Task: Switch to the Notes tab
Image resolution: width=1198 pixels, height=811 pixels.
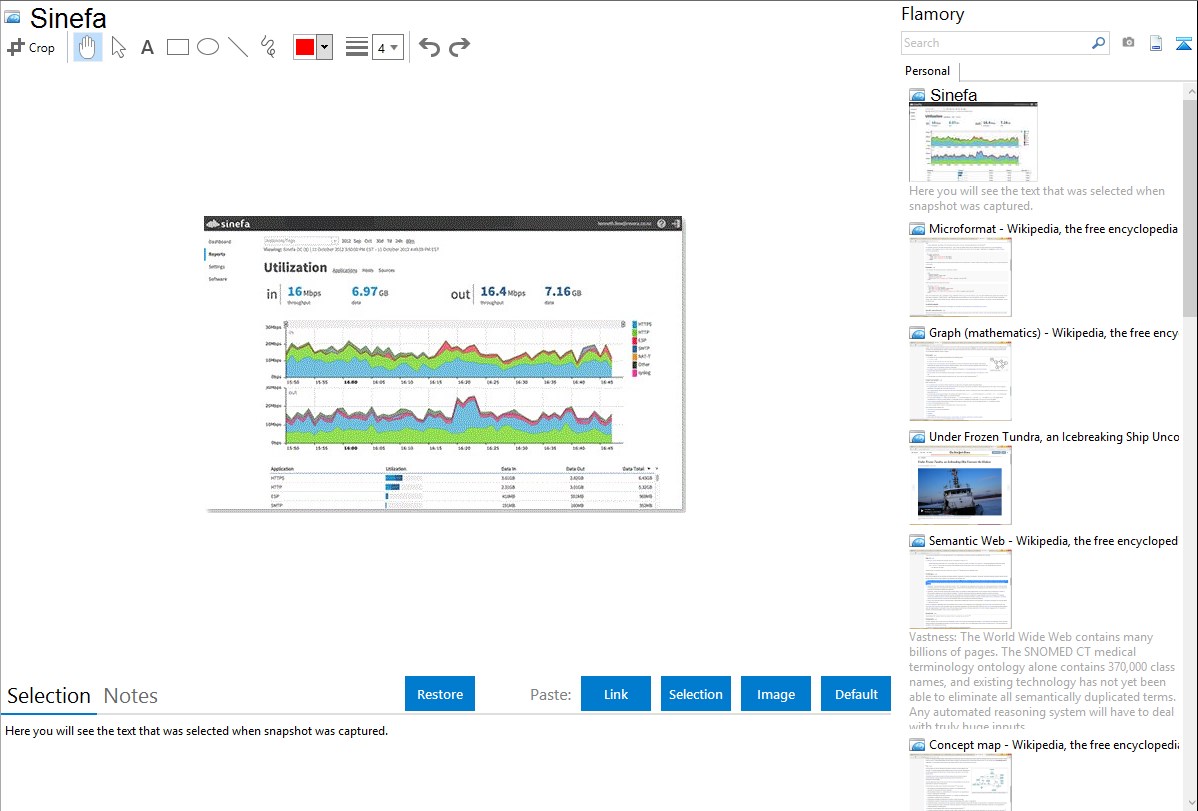Action: pos(131,696)
